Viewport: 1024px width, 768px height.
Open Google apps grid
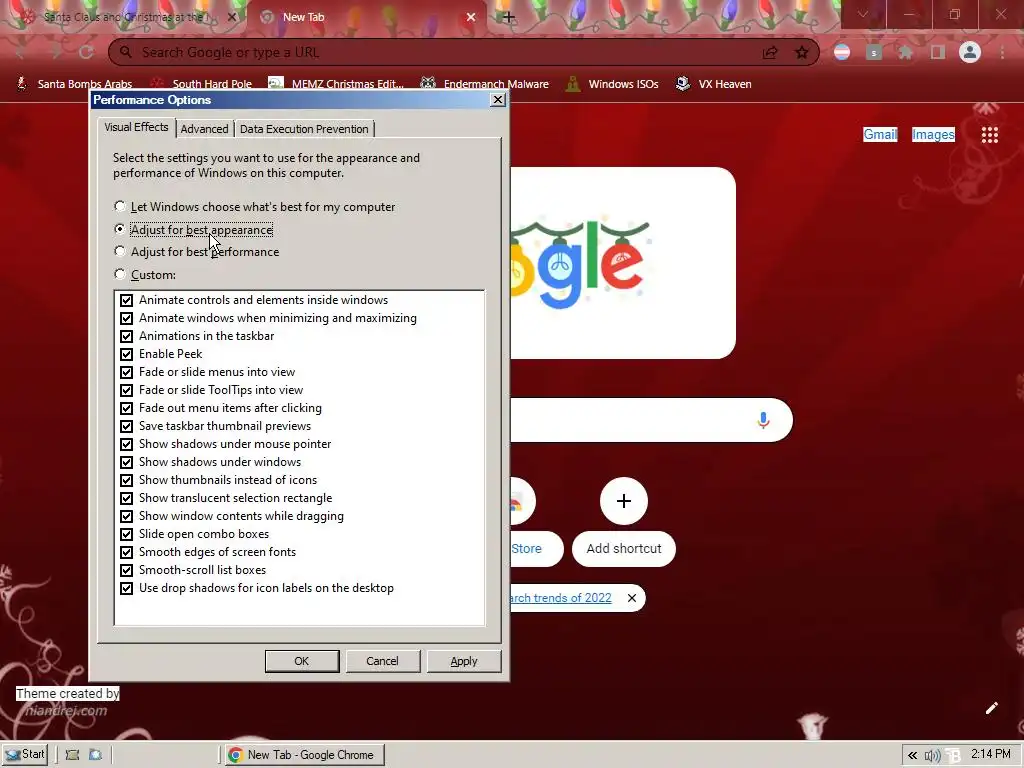pos(990,135)
